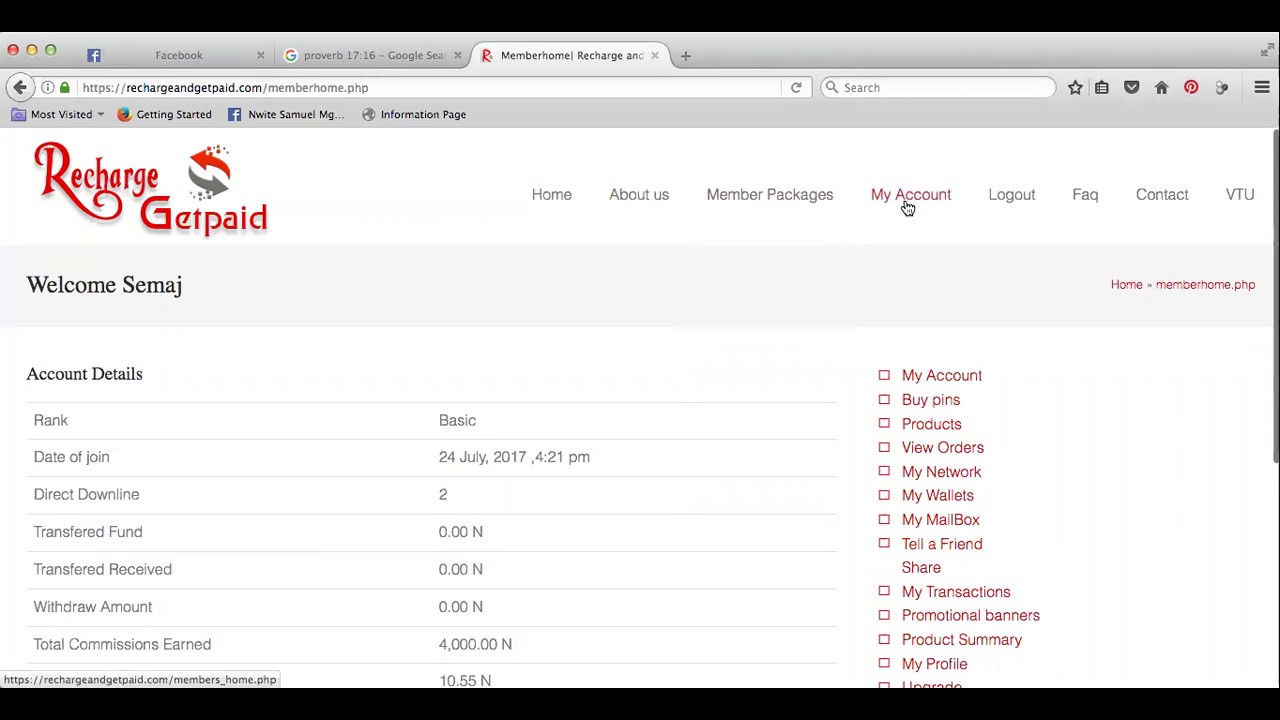Open the Getting Started bookmark

[164, 114]
